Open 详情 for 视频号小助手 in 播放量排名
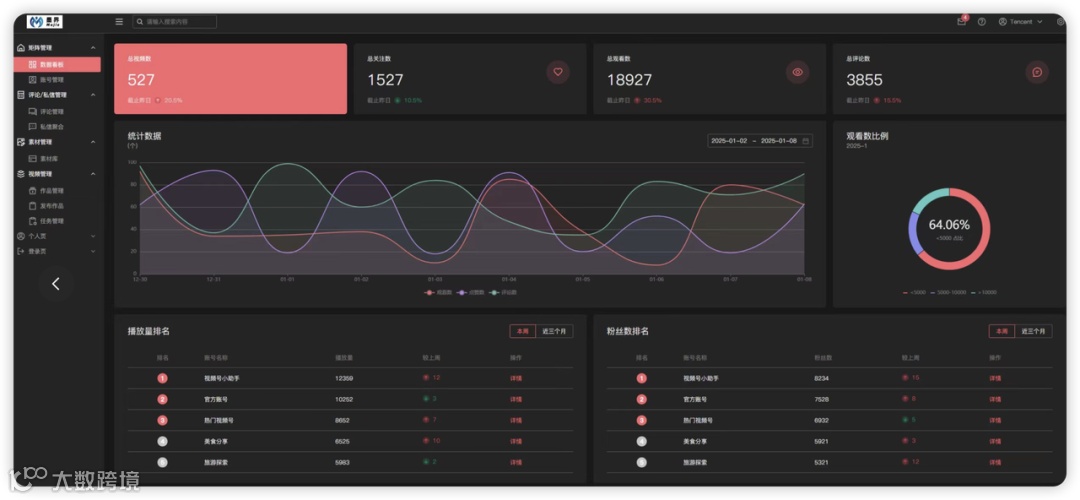 tap(515, 378)
